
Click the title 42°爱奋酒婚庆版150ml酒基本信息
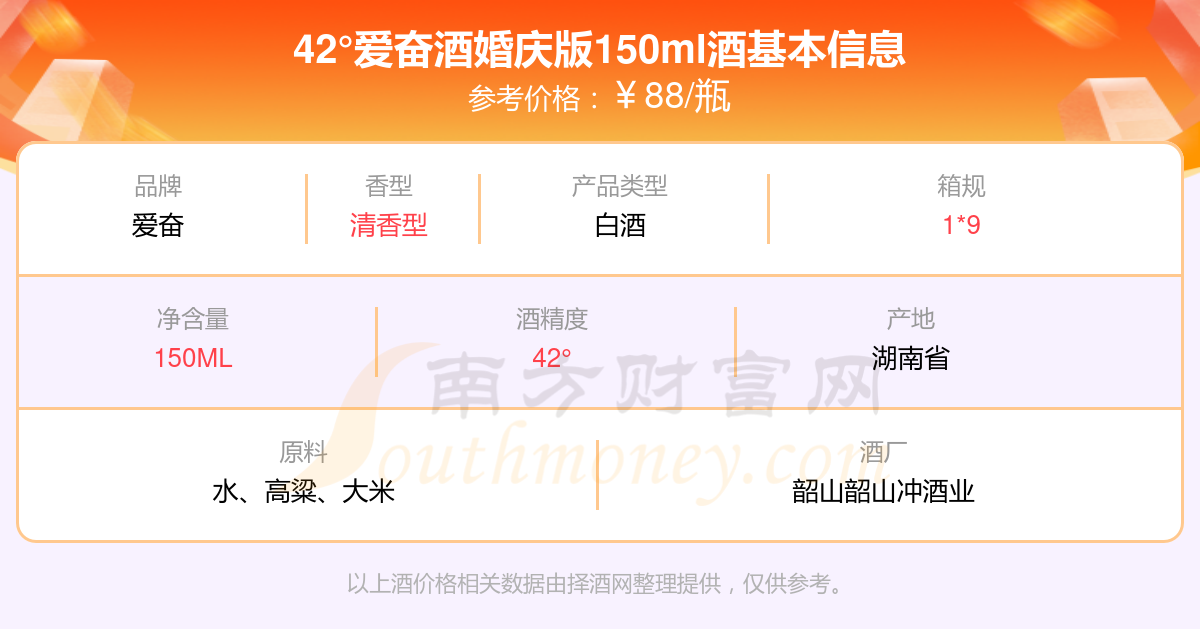[600, 49]
